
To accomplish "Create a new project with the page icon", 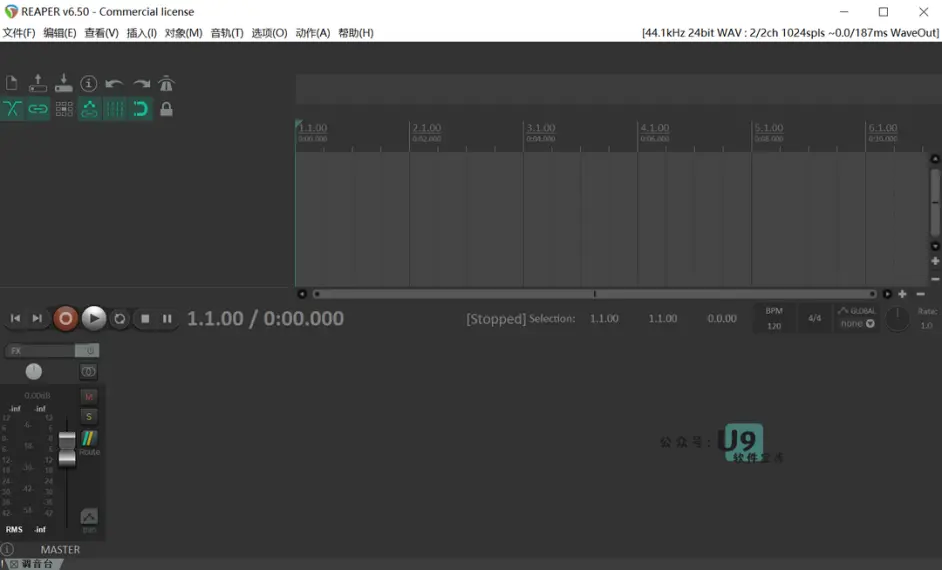I will (x=11, y=83).
